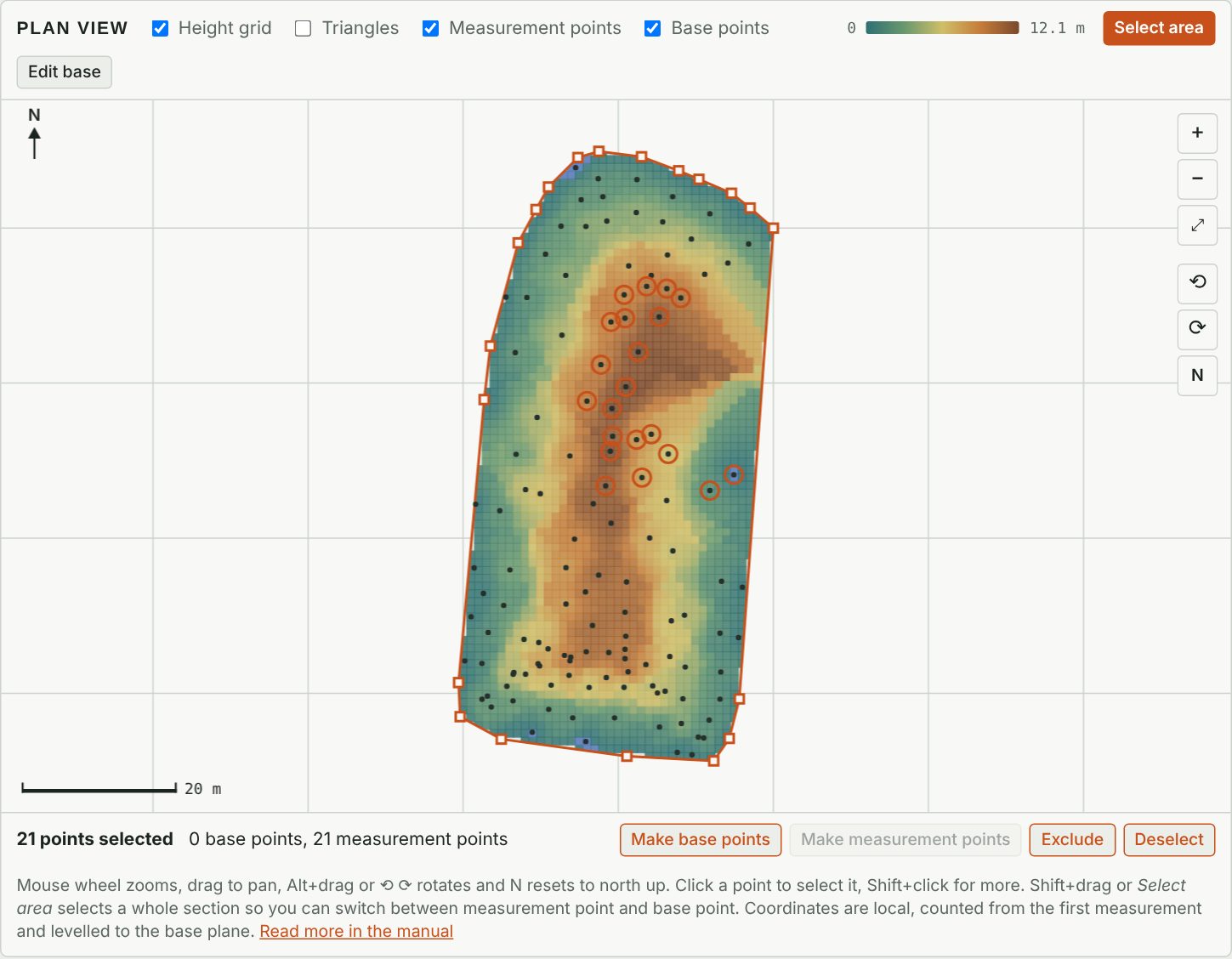Screen dimensions: 1232x959
Task: Rotate the plan view clockwise
Action: coord(1197,329)
